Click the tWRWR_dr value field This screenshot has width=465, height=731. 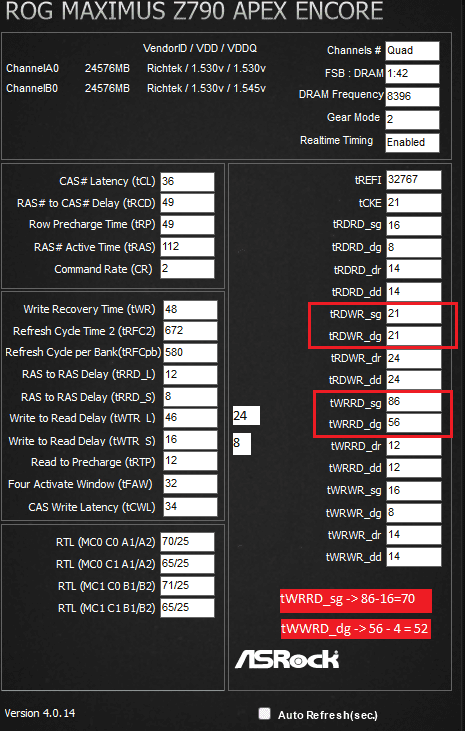(414, 535)
